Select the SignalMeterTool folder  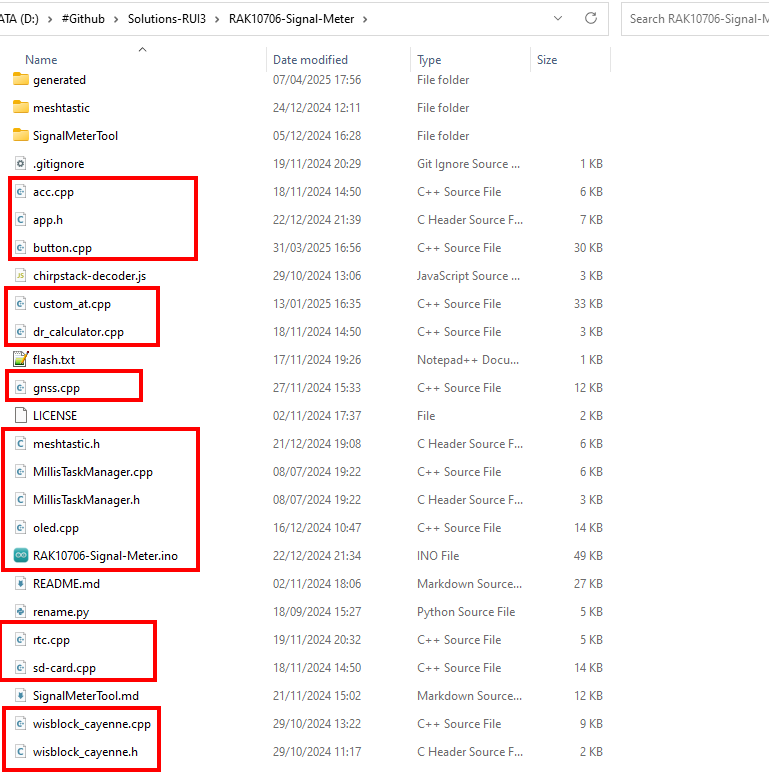click(76, 136)
